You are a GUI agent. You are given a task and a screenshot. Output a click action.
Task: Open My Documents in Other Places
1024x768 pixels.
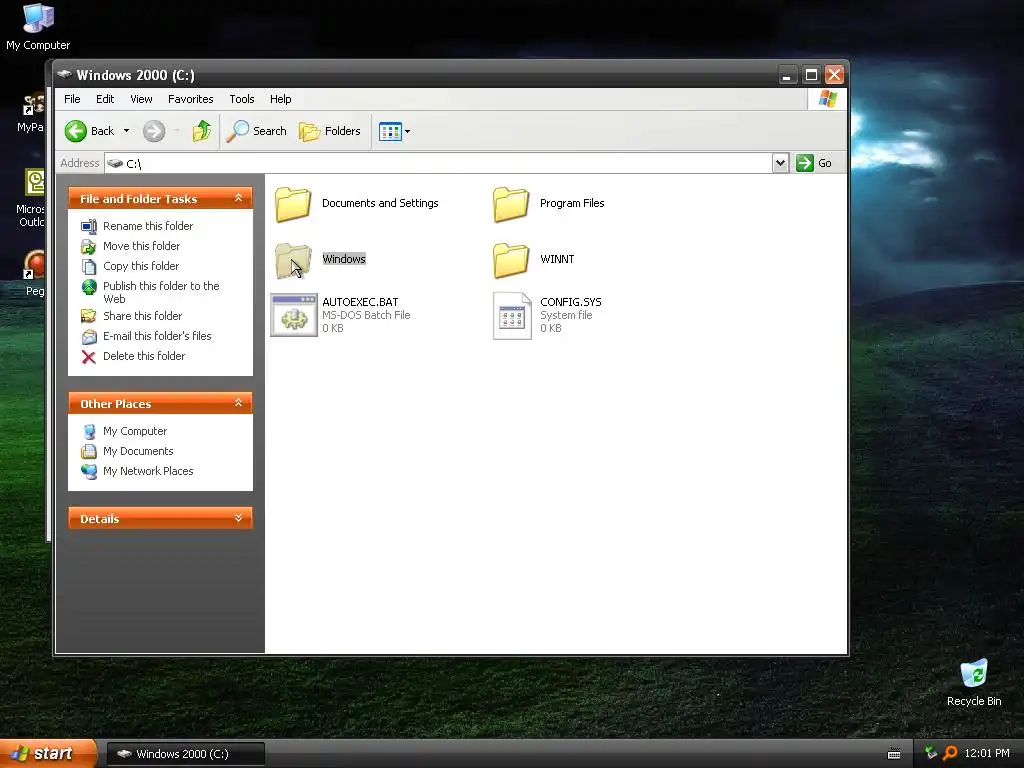point(138,451)
